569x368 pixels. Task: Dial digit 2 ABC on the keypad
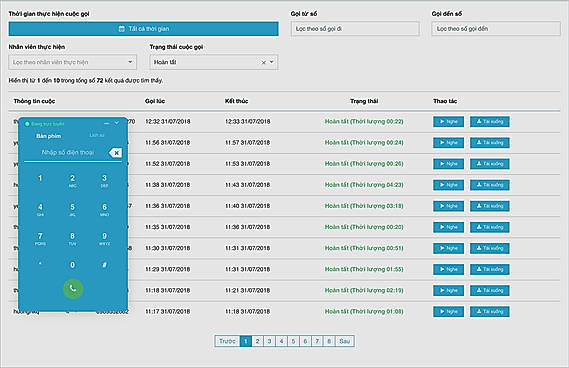pyautogui.click(x=73, y=180)
